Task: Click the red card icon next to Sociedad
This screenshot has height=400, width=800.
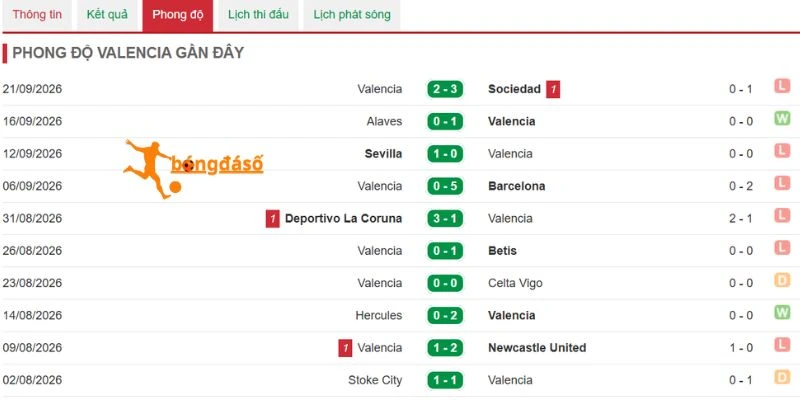Action: [553, 89]
